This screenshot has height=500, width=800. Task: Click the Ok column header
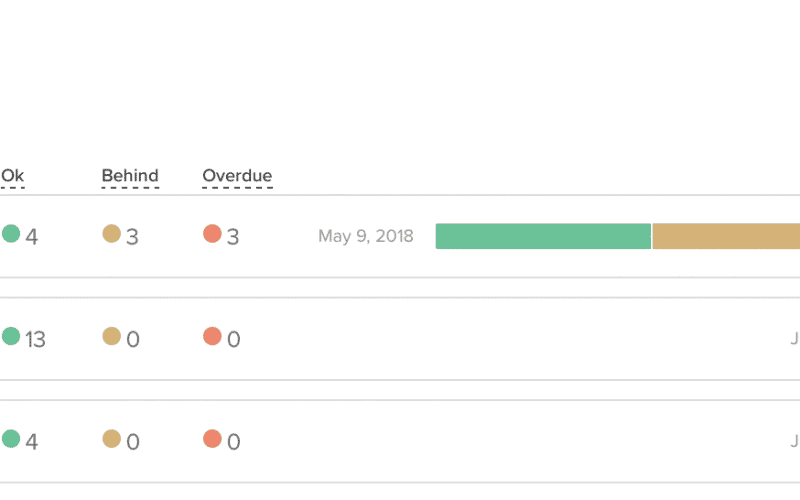12,177
